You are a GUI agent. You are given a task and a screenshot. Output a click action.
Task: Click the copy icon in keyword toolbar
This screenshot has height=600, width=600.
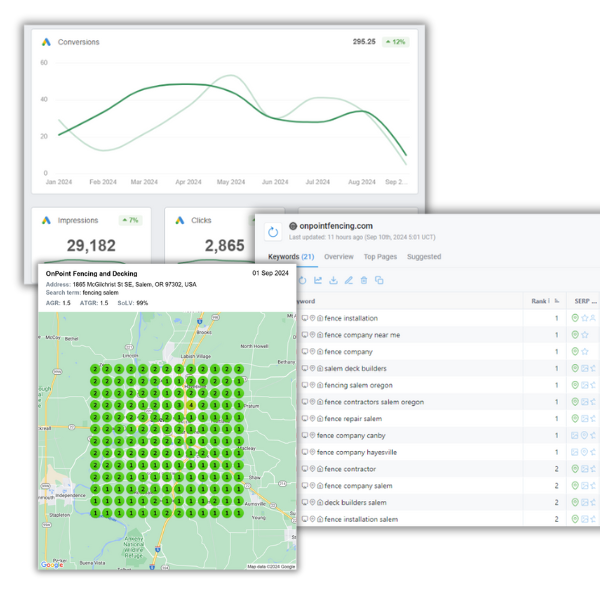click(379, 280)
